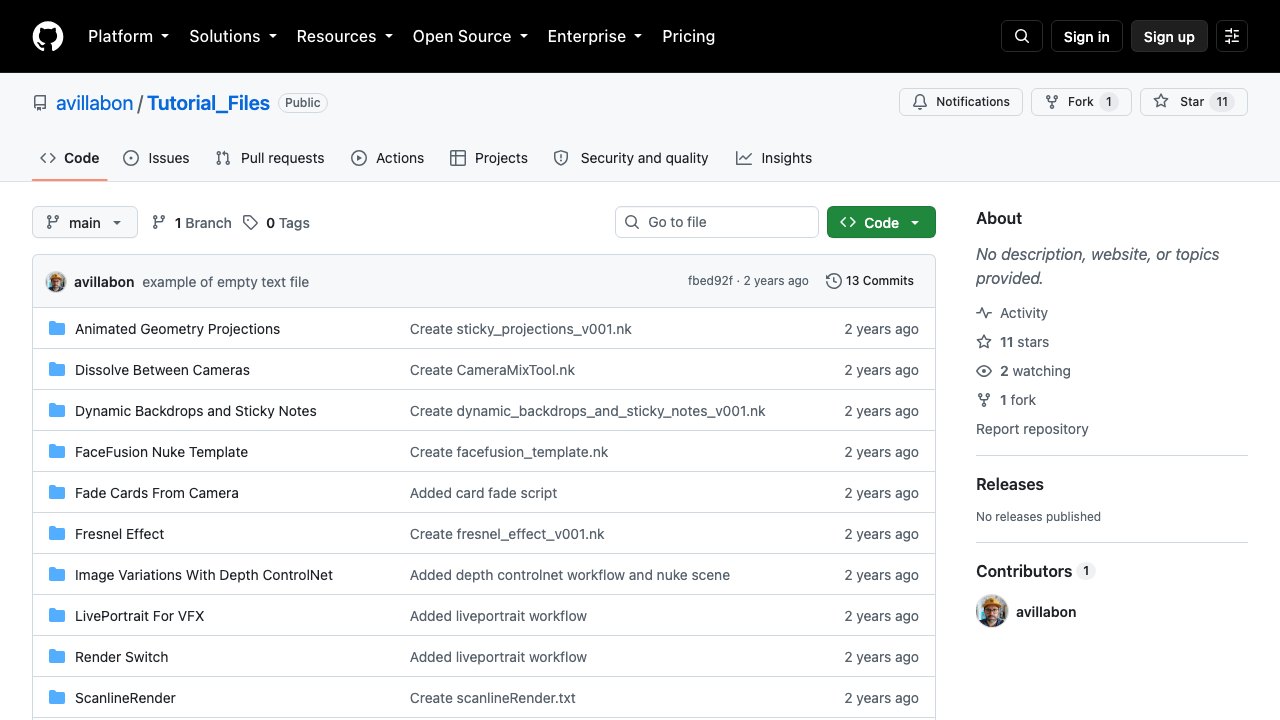Open the 0 Tags link

pos(276,223)
